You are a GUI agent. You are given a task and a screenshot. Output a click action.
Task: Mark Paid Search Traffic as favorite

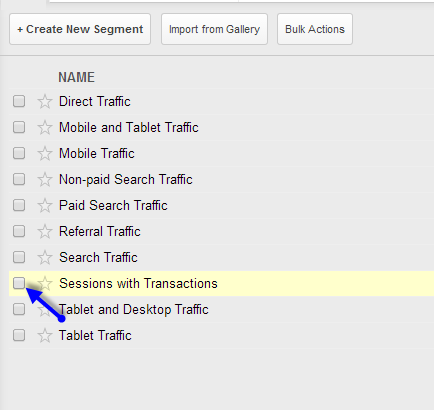point(45,206)
